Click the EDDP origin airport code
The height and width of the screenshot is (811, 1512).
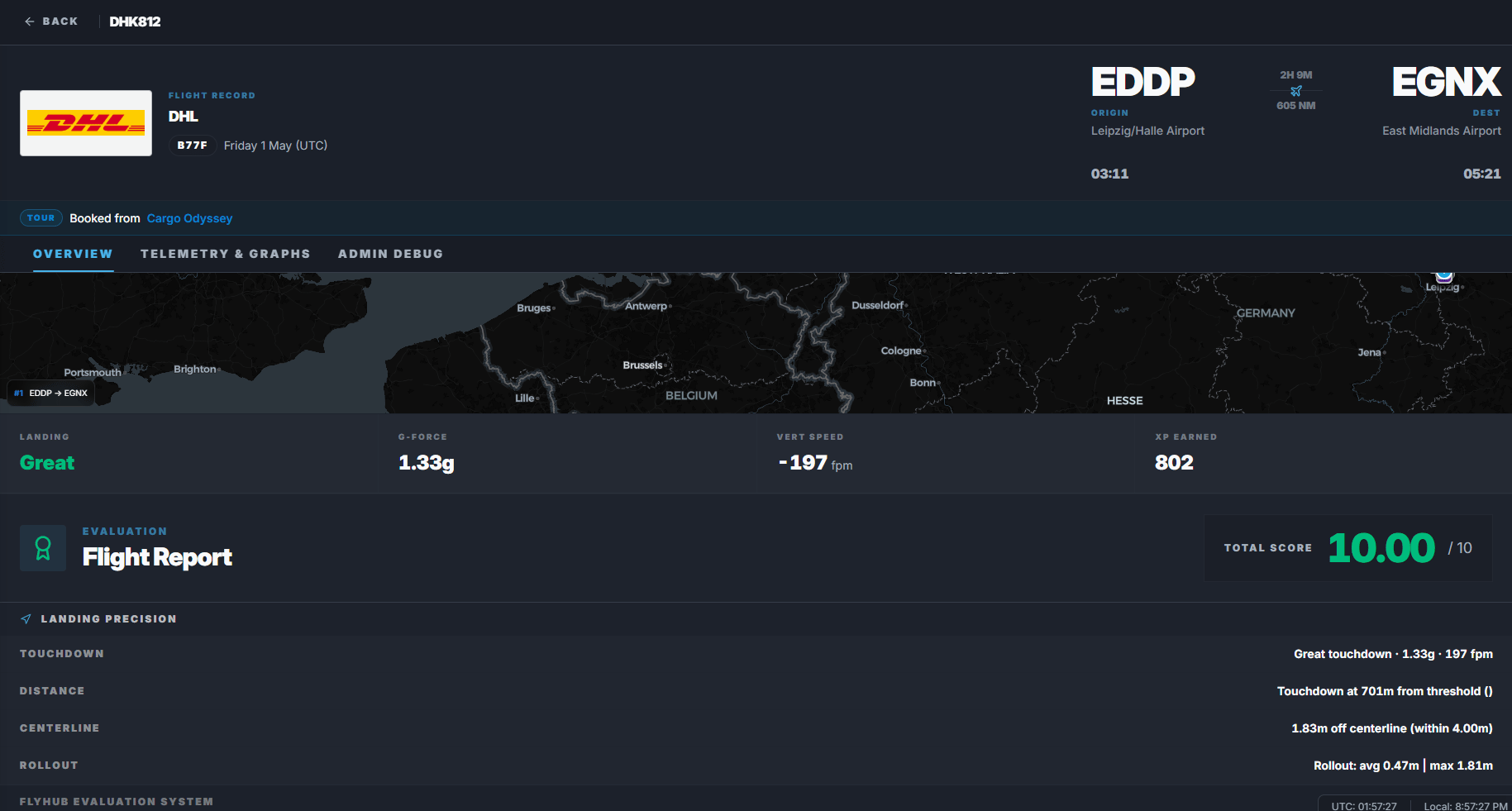[x=1143, y=82]
